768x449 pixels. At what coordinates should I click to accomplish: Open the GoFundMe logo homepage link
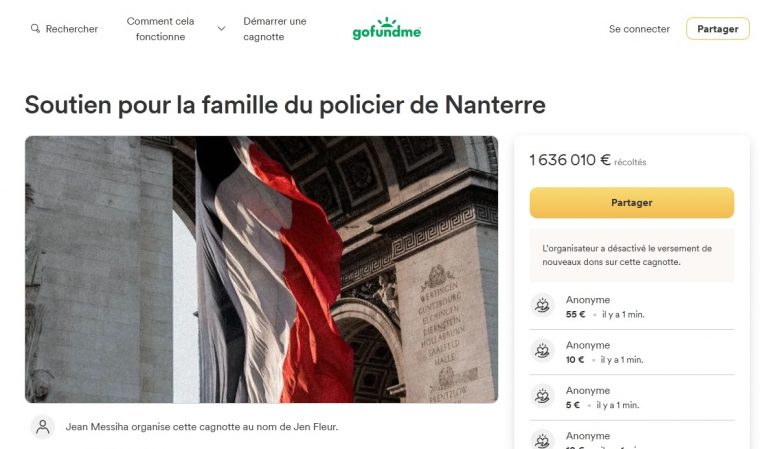coord(386,28)
